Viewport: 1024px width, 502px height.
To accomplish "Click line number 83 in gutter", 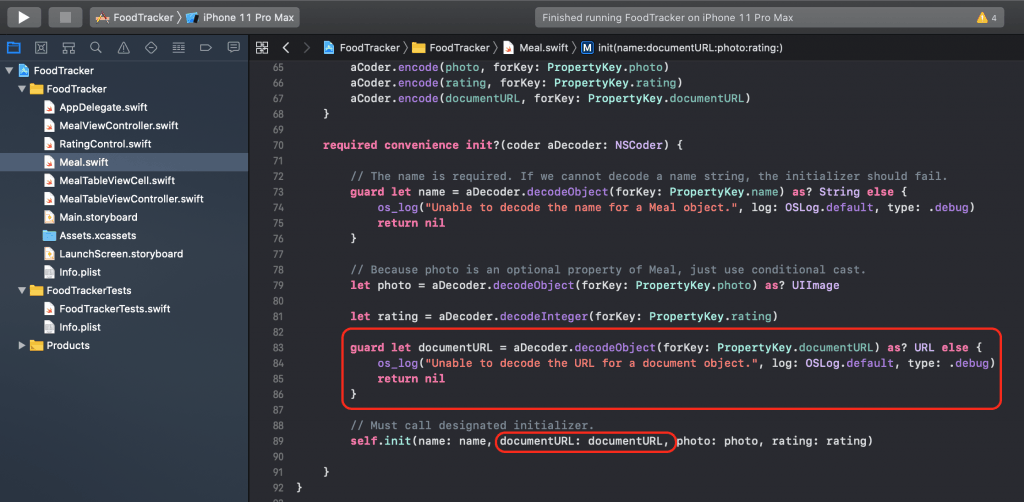I will tap(278, 348).
